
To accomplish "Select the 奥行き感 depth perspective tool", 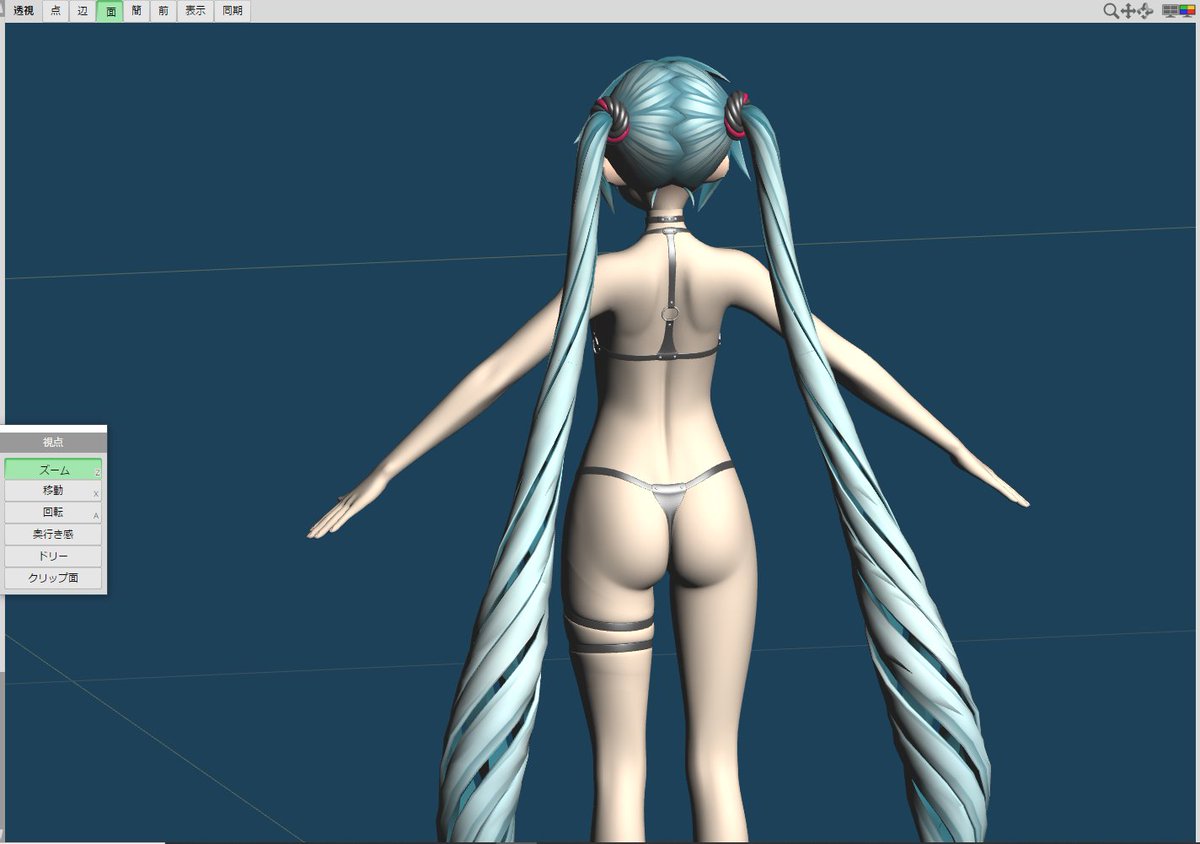I will tap(53, 534).
